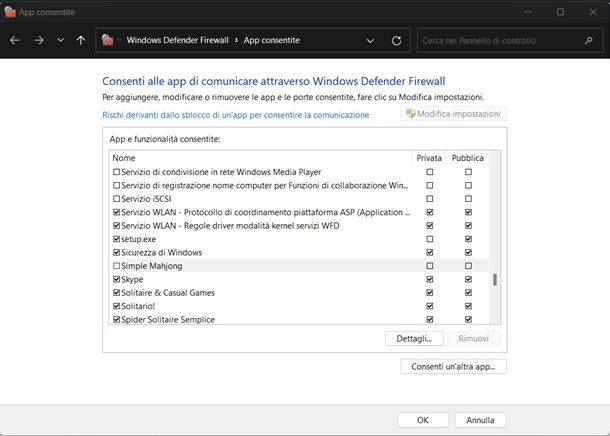610x436 pixels.
Task: Toggle Privata checkbox for Servizio iSCSI
Action: pos(429,198)
